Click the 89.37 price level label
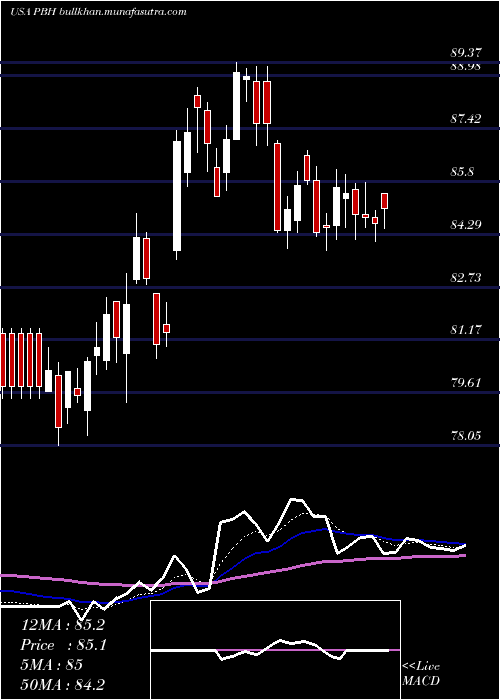Screen dimensions: 500x700 [466, 53]
